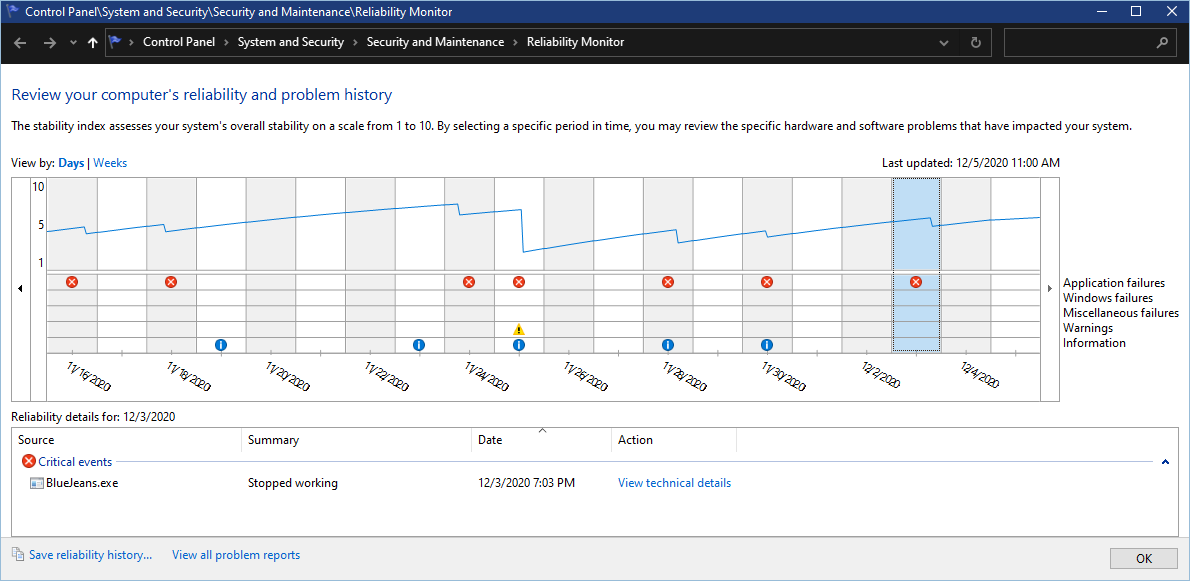Click the leftmost blue information icon
Viewport: 1190px width, 581px height.
click(221, 345)
